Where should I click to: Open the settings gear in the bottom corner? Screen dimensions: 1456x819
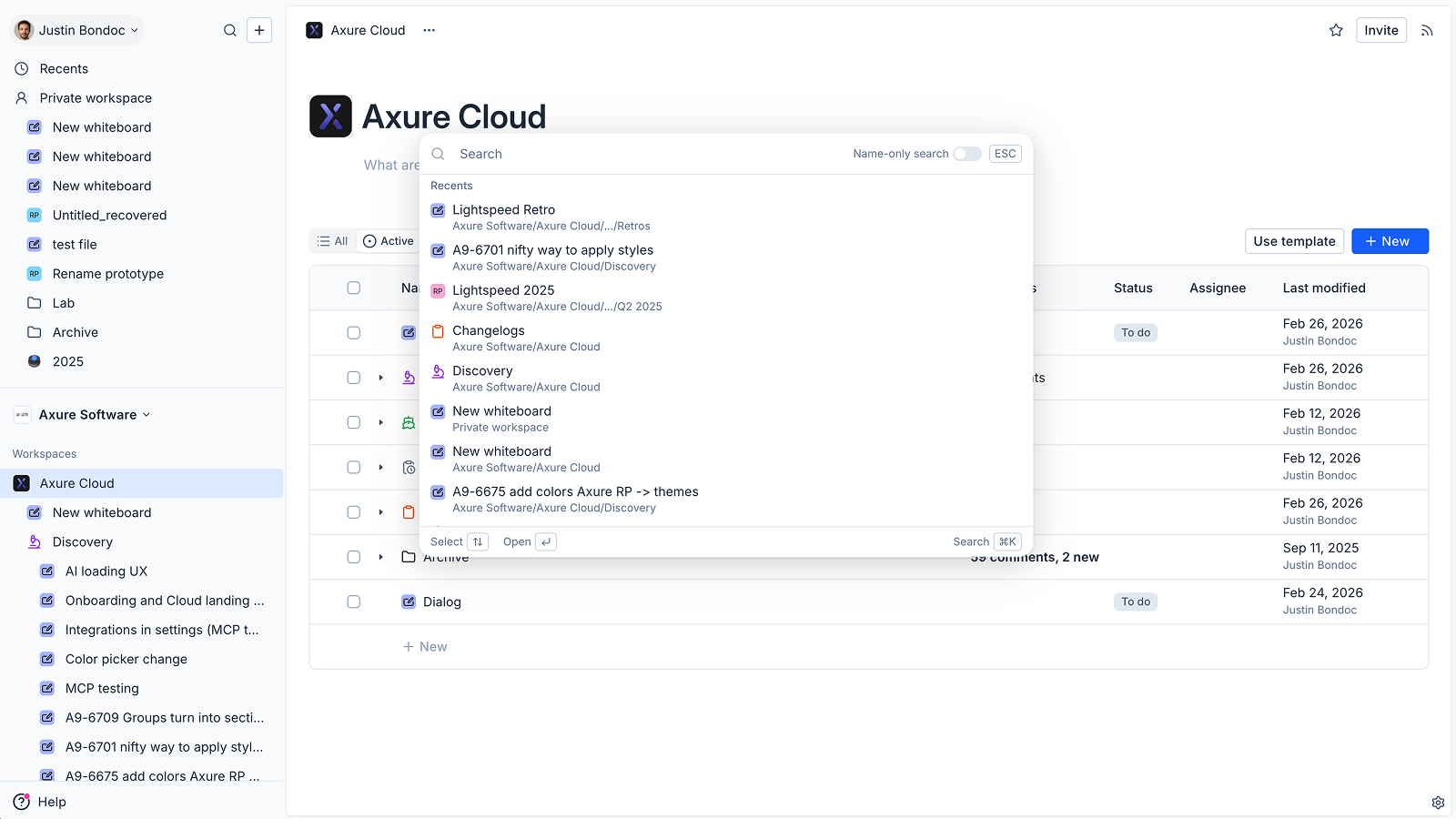tap(1438, 803)
